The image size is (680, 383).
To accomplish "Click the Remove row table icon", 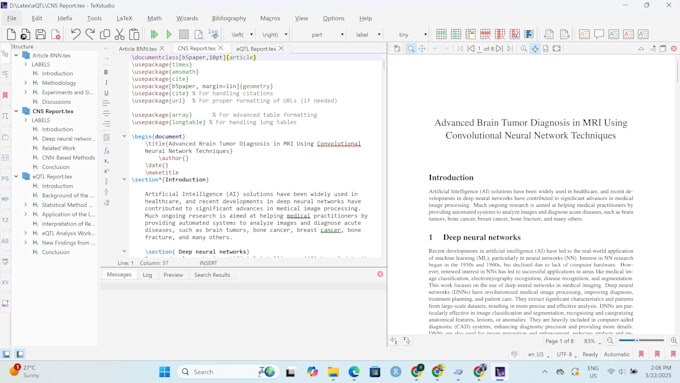I will click(485, 34).
